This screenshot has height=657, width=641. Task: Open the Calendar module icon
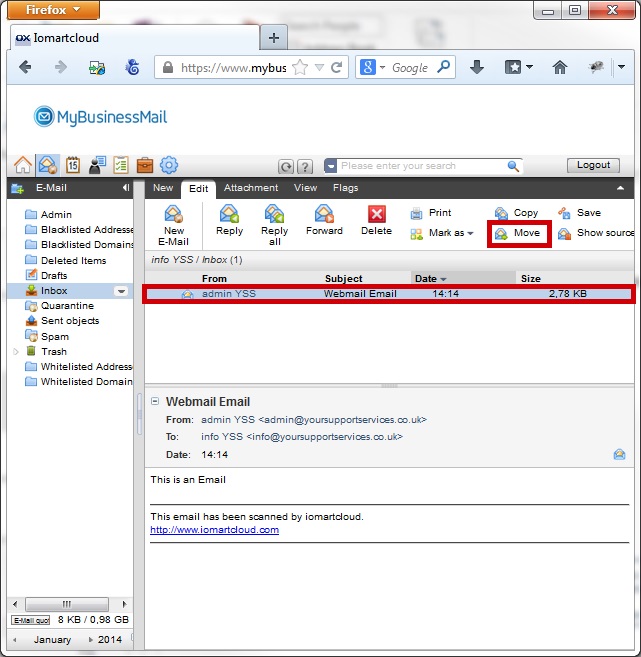pos(73,165)
